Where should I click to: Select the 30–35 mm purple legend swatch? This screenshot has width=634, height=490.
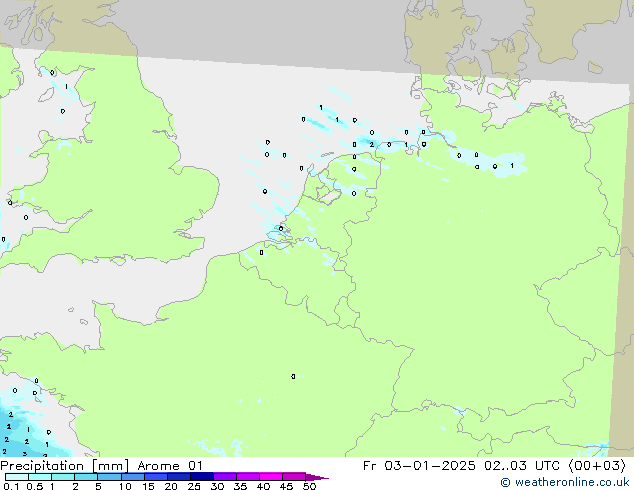pos(224,477)
